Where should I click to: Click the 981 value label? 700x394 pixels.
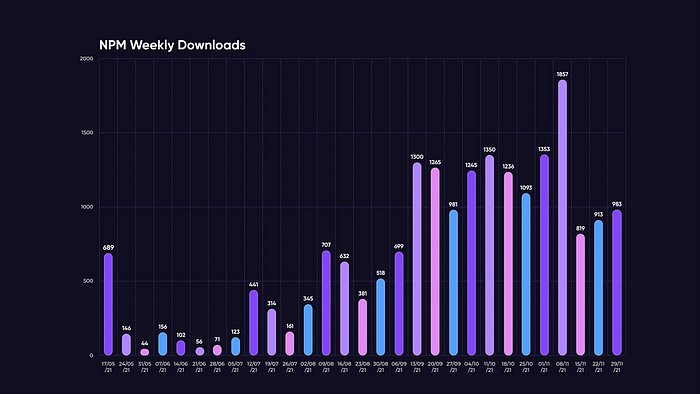click(453, 205)
